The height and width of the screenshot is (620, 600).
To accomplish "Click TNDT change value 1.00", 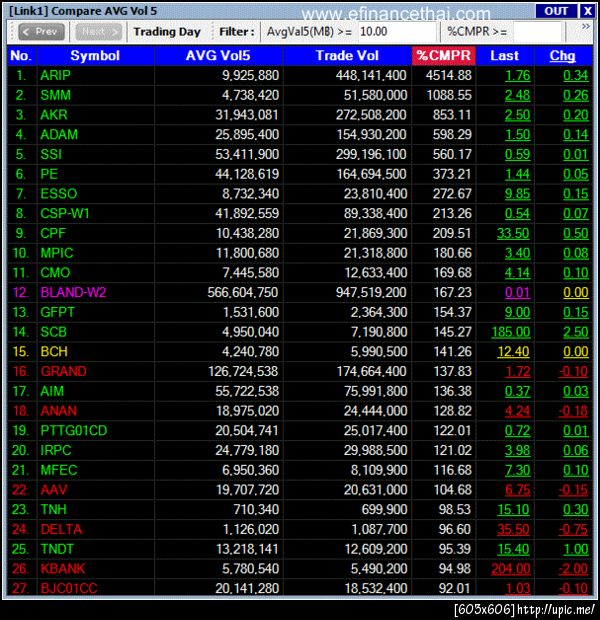I will click(x=576, y=549).
